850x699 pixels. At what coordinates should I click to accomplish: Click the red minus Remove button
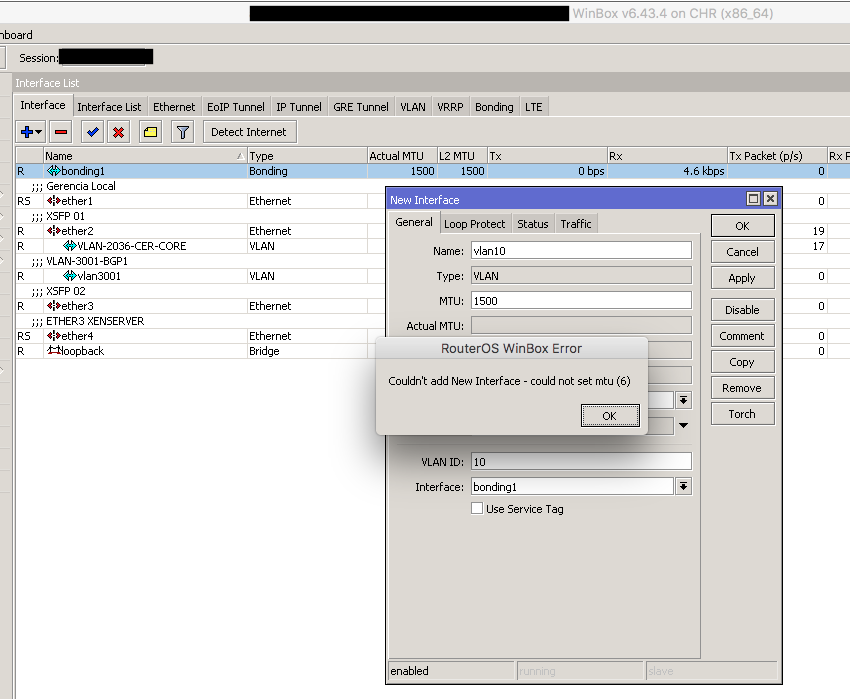[x=61, y=132]
